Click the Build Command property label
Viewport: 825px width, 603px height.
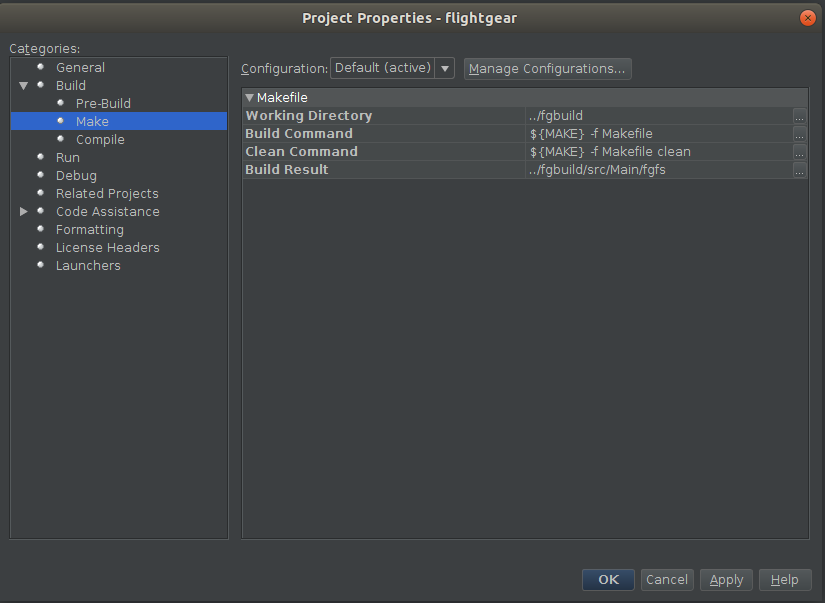point(299,134)
